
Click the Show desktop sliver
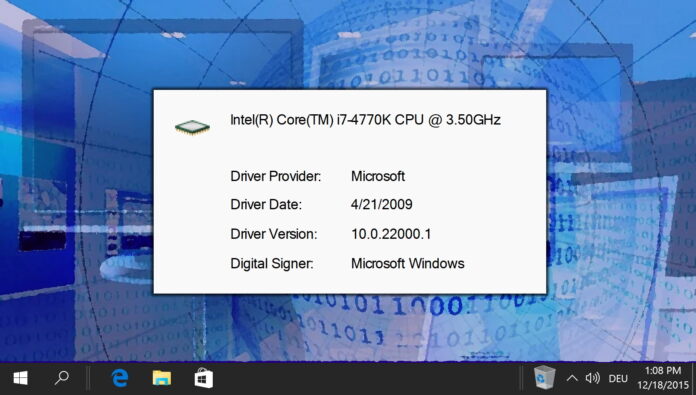pos(693,379)
